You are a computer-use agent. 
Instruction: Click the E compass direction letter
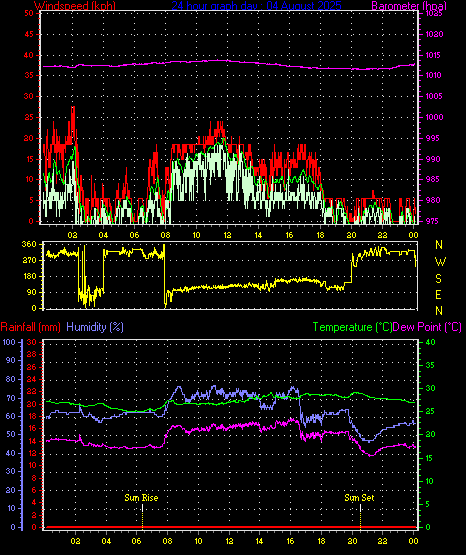tap(439, 294)
